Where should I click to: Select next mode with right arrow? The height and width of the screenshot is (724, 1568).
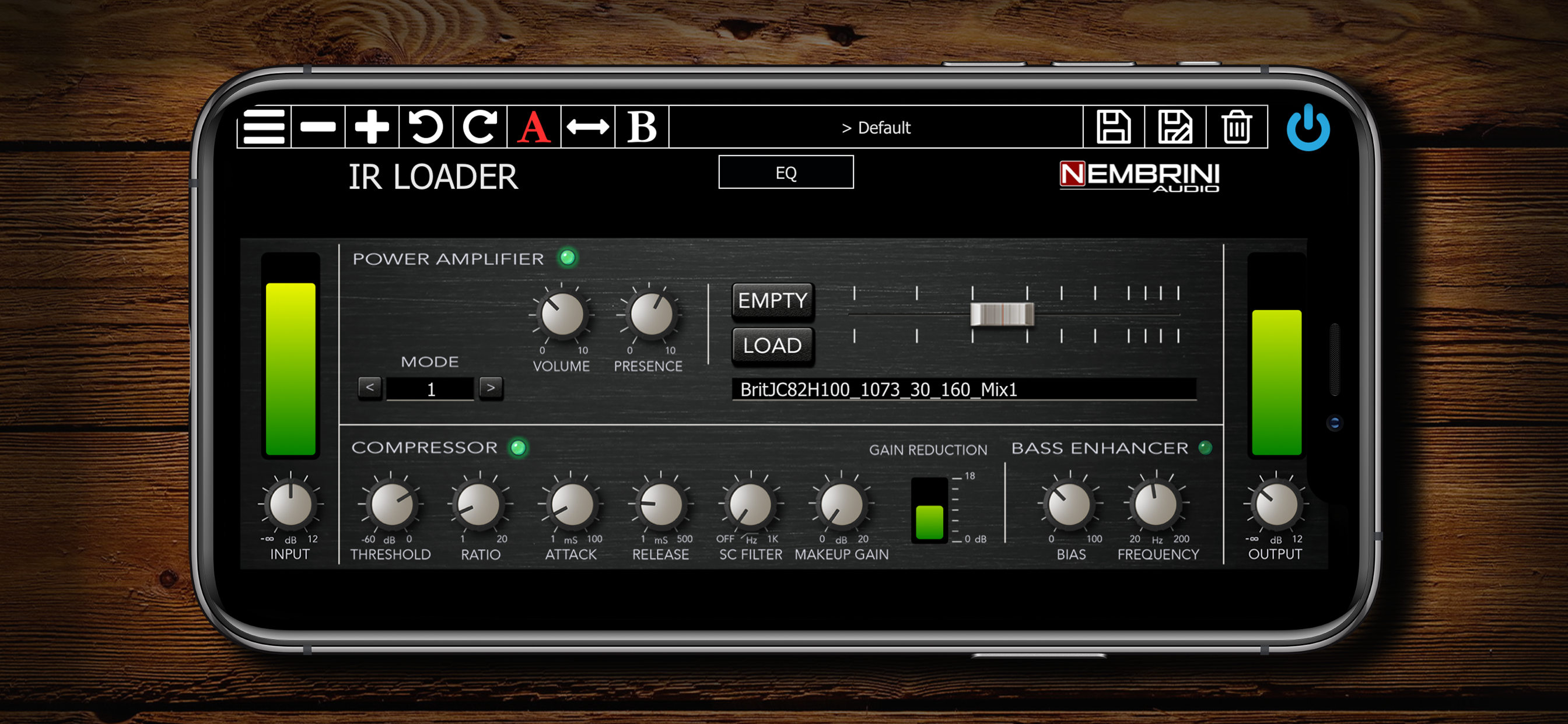[491, 388]
